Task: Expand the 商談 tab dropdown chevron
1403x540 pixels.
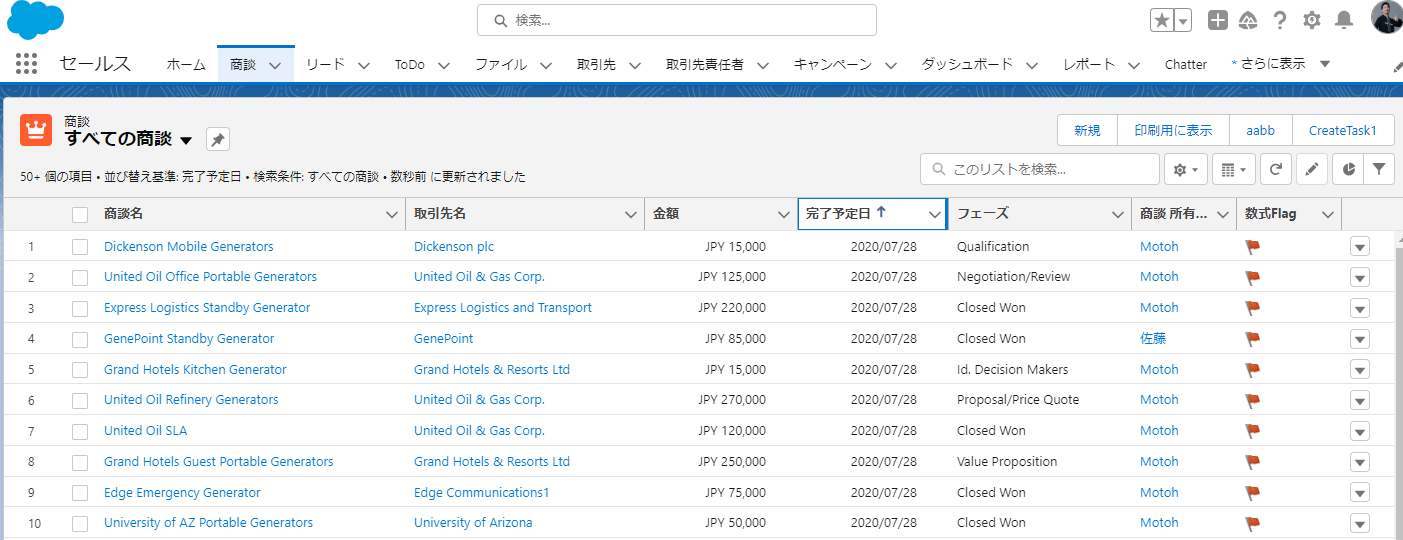Action: pyautogui.click(x=275, y=65)
